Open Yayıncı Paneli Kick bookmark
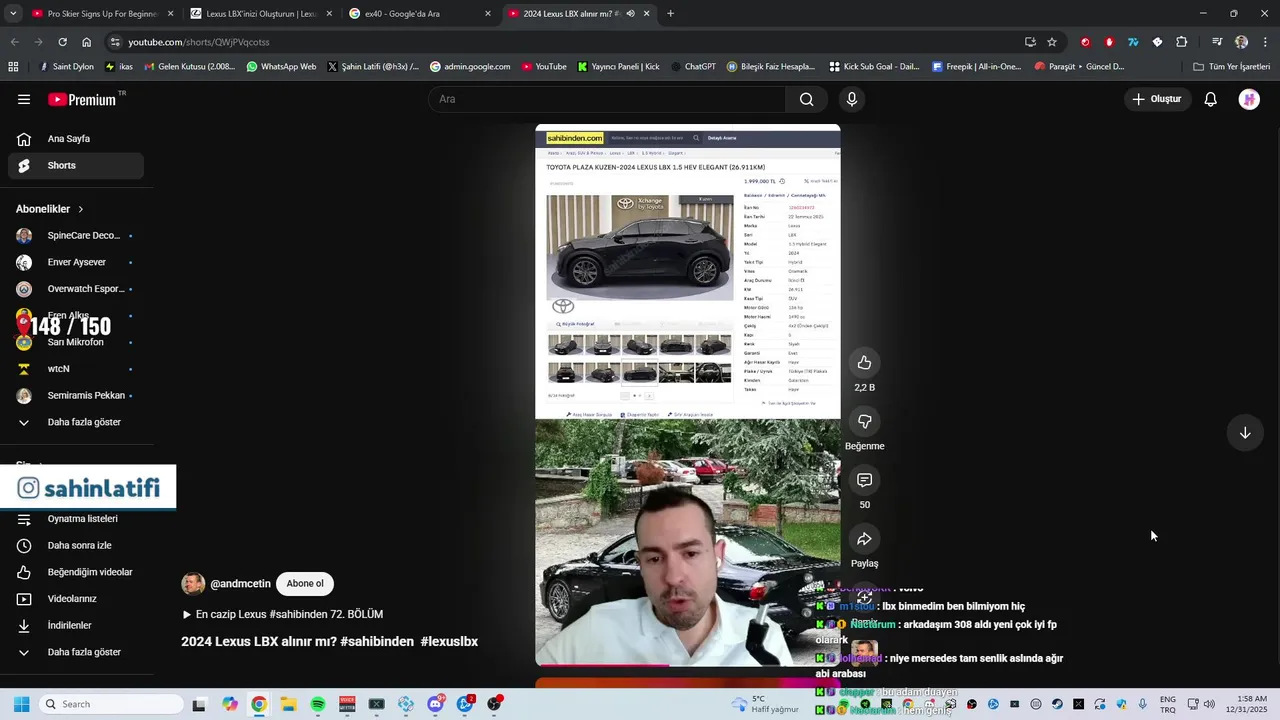Image resolution: width=1280 pixels, height=720 pixels. pos(618,67)
